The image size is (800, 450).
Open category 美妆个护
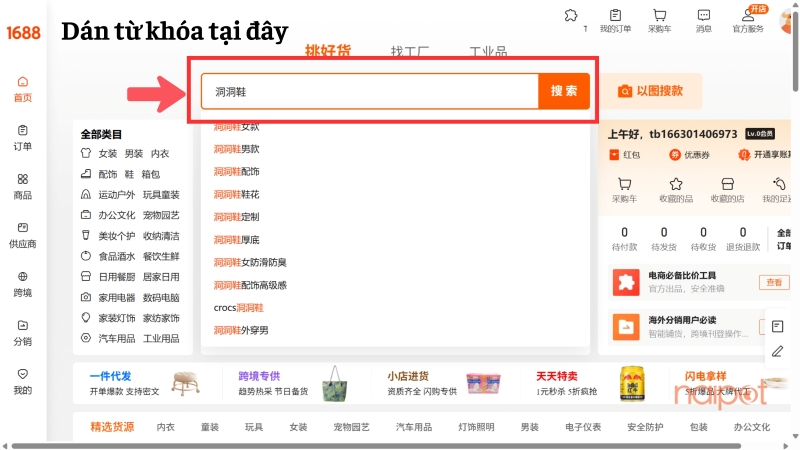click(117, 236)
